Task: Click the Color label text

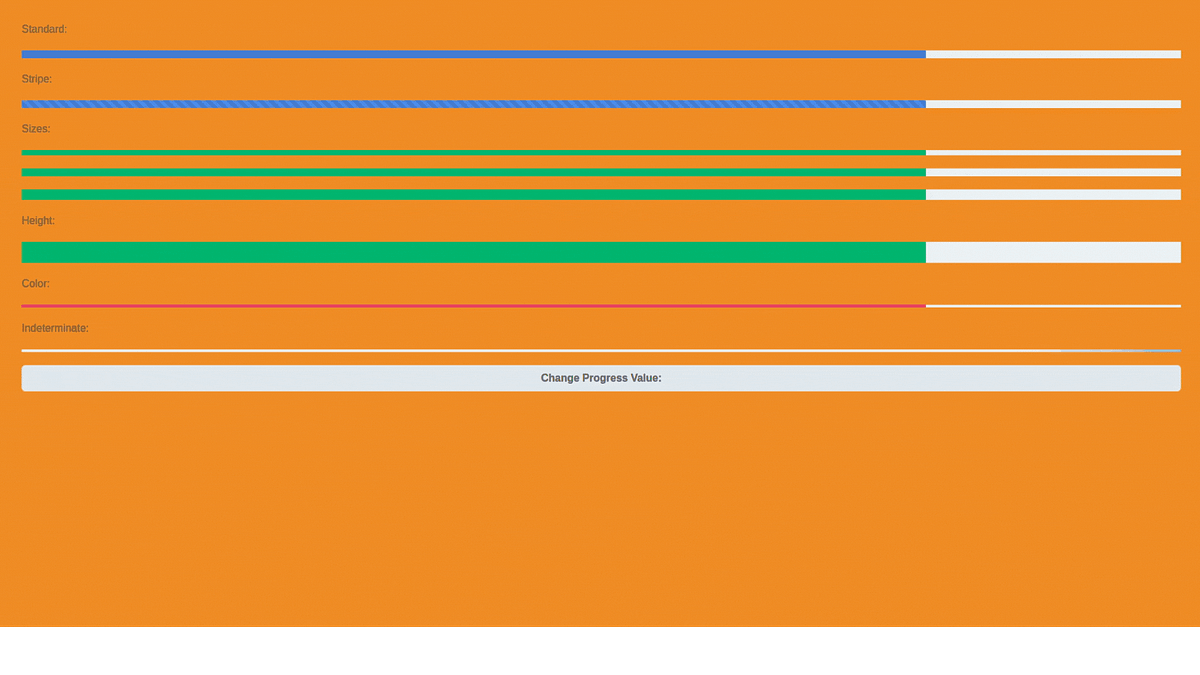Action: (35, 283)
